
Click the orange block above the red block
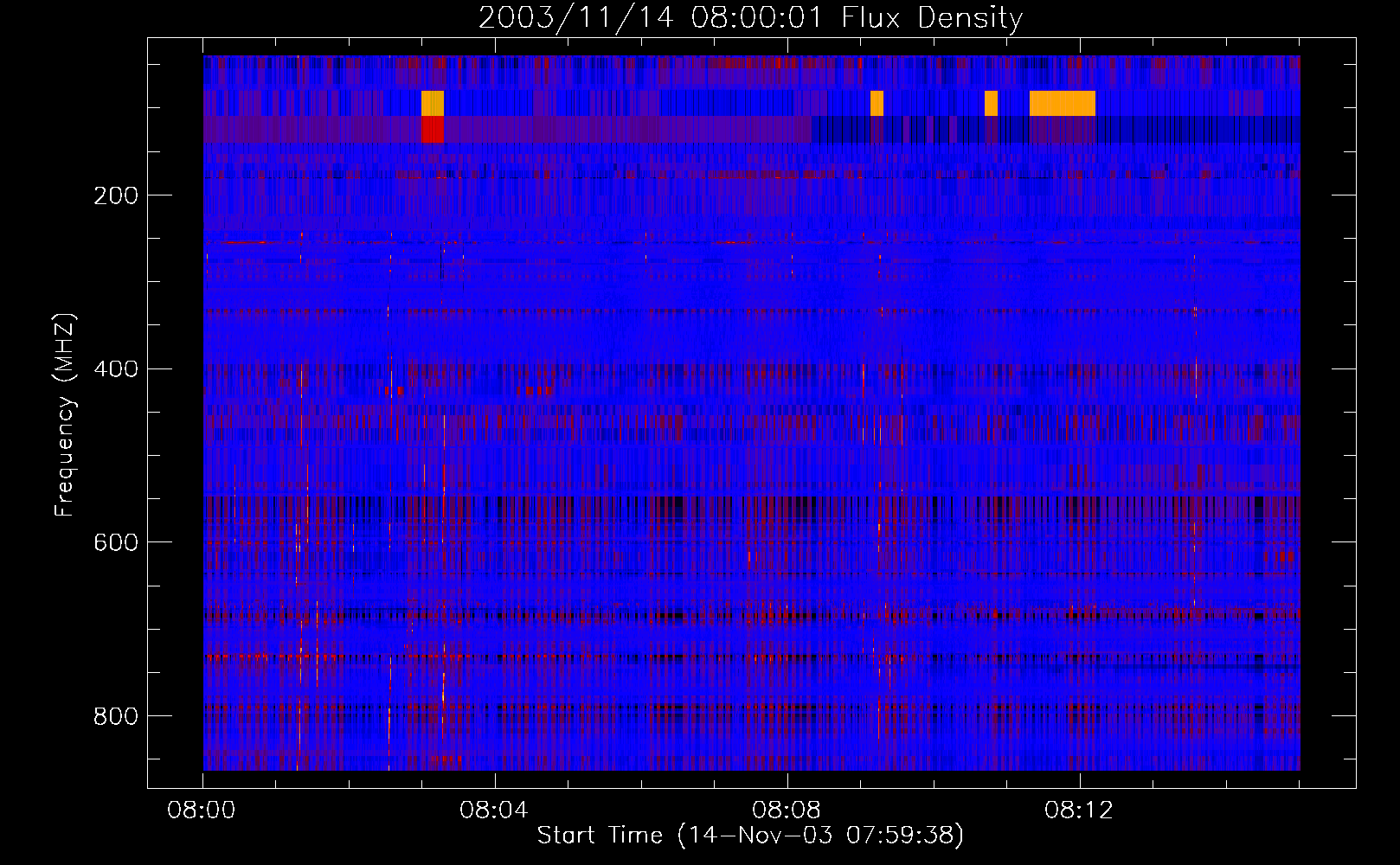433,103
